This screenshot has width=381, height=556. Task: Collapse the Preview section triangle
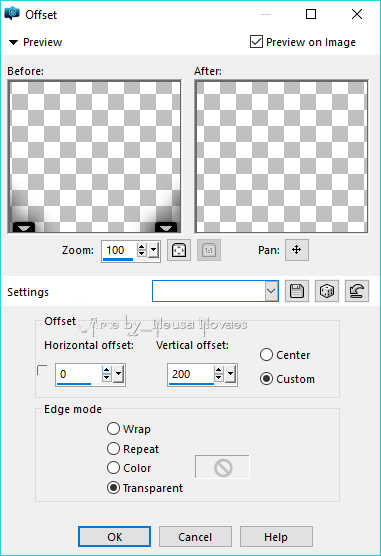click(x=13, y=43)
